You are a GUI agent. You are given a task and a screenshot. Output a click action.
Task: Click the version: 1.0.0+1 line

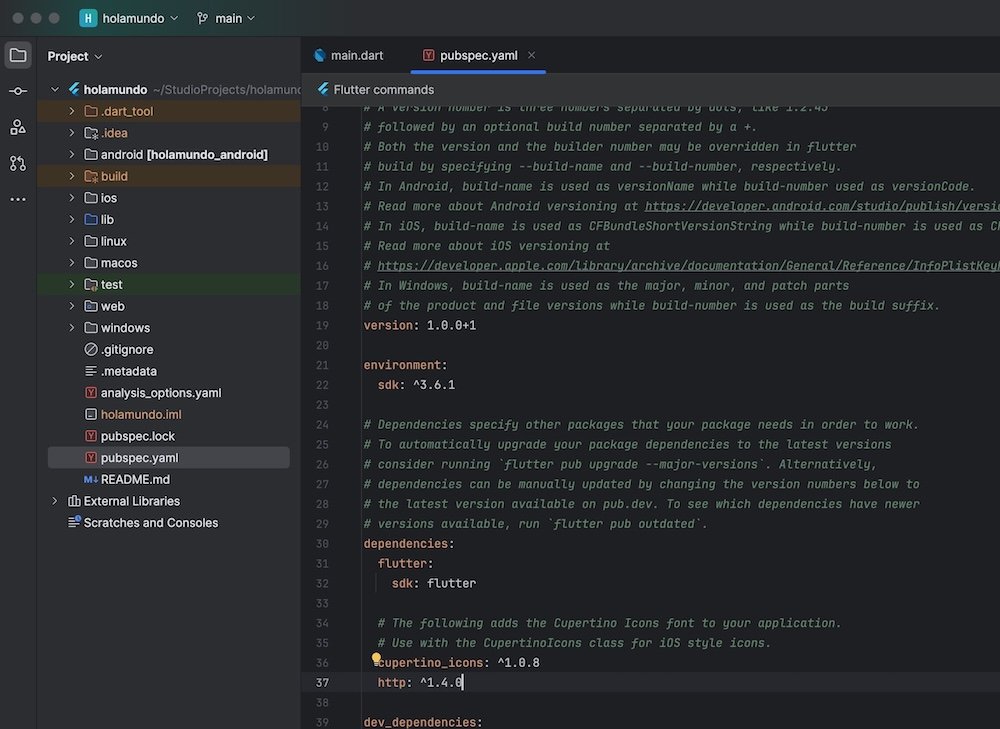(420, 325)
